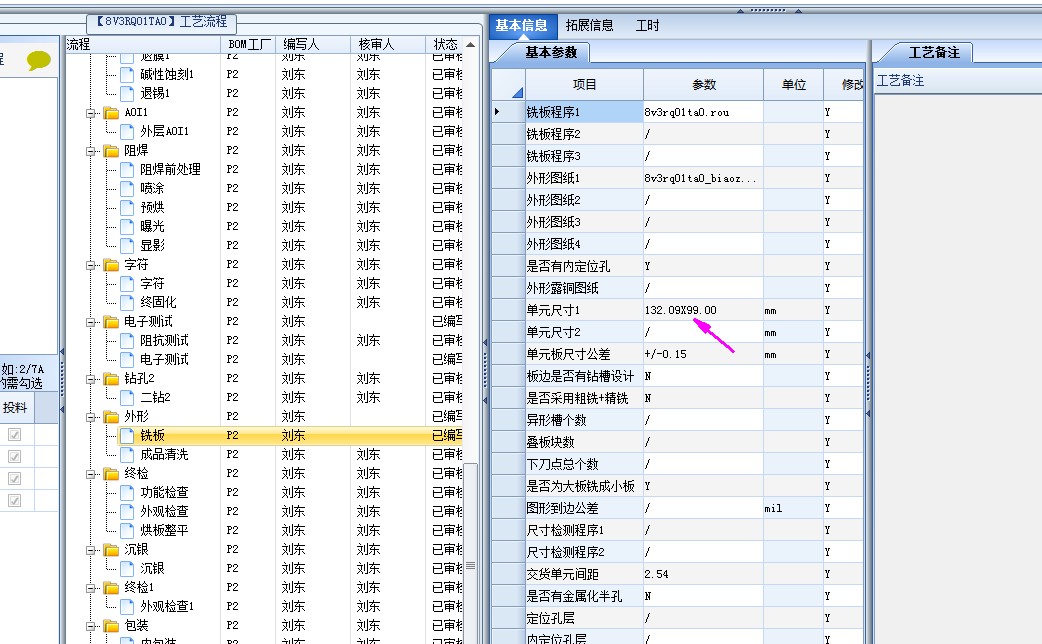Sort by the 项目 column header
This screenshot has height=644, width=1042.
coord(584,84)
